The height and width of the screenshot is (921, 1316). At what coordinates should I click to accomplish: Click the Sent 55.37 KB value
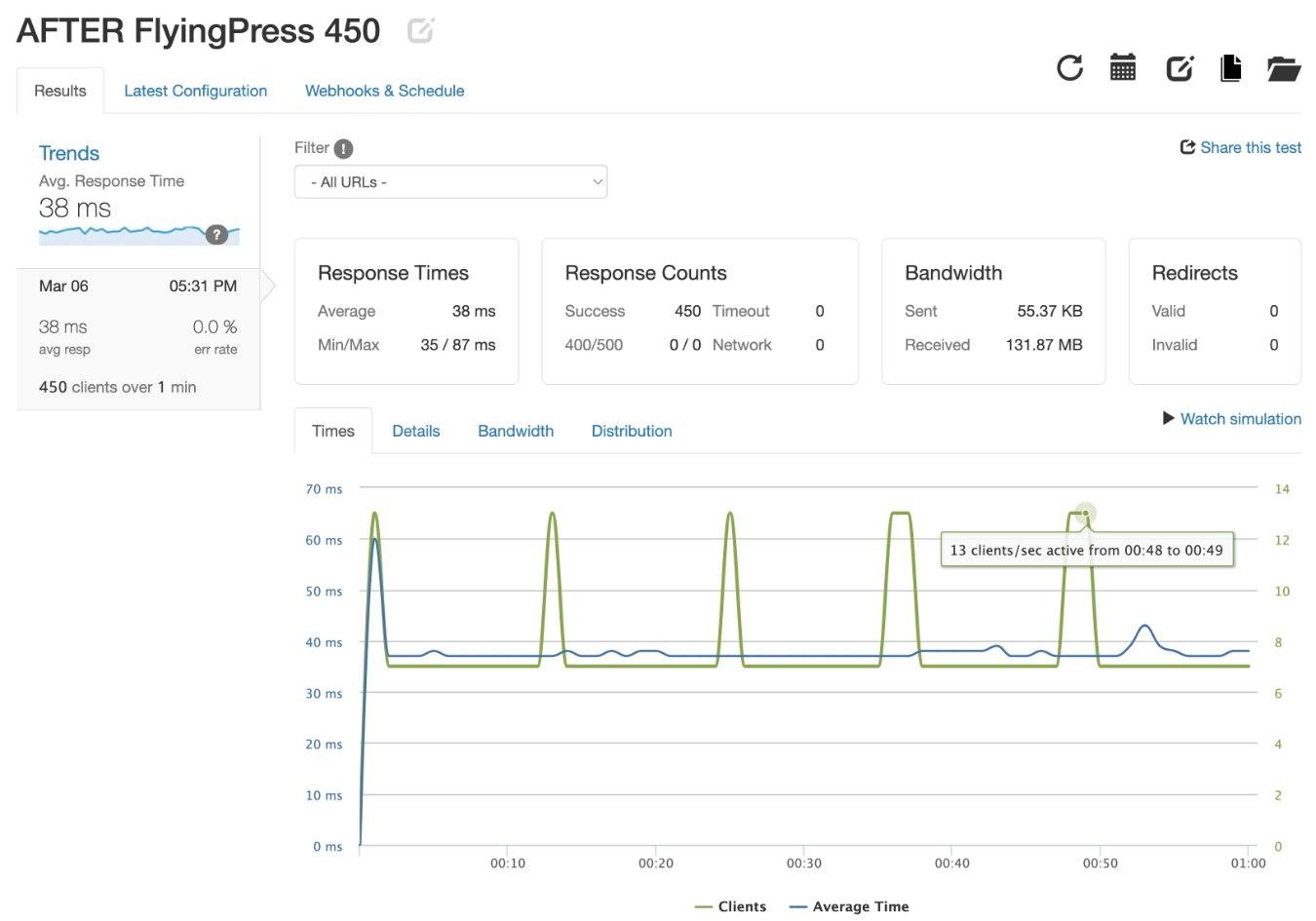1050,311
